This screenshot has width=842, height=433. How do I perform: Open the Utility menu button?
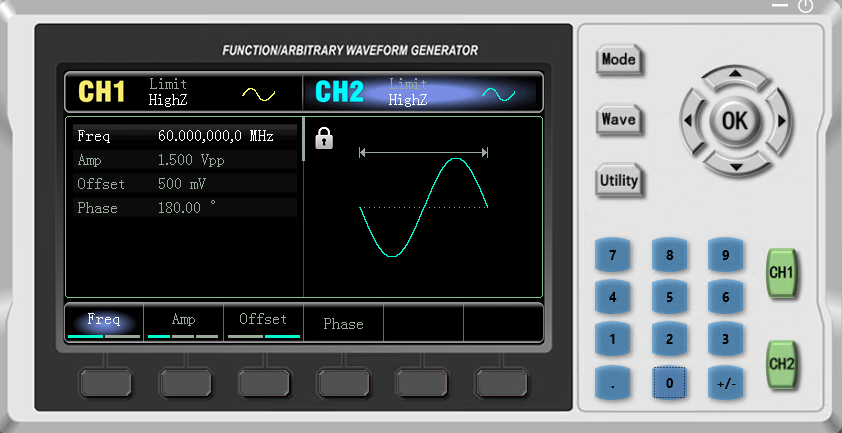619,181
